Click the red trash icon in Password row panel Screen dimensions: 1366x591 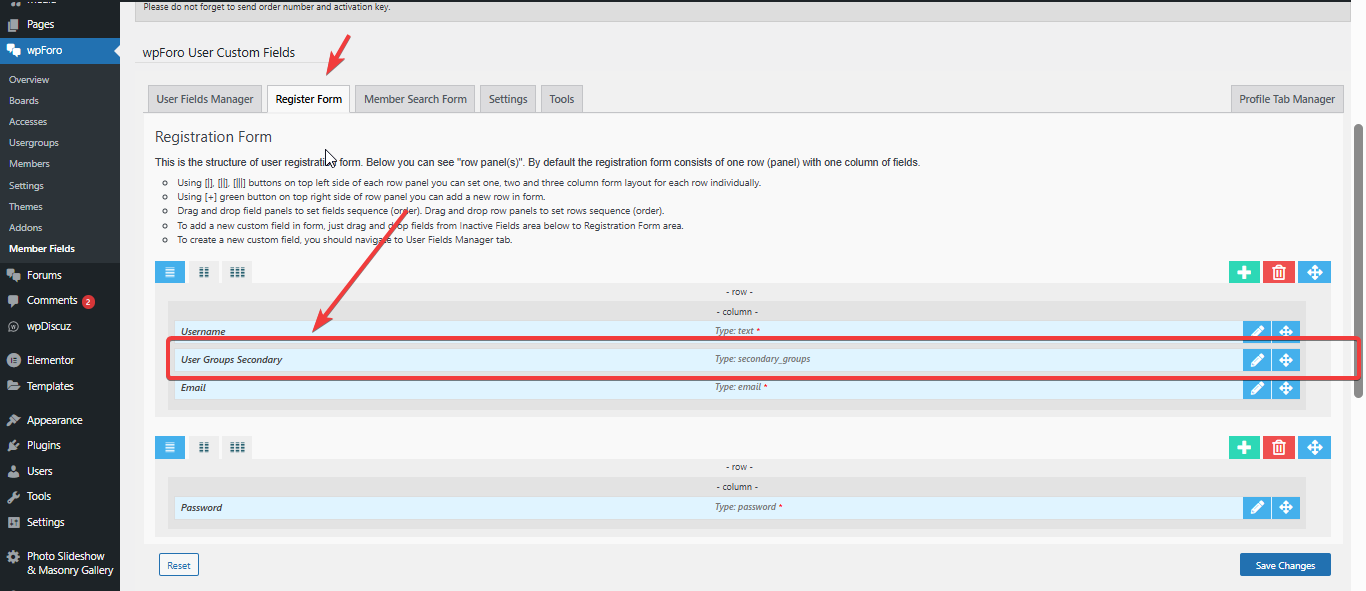(1279, 448)
